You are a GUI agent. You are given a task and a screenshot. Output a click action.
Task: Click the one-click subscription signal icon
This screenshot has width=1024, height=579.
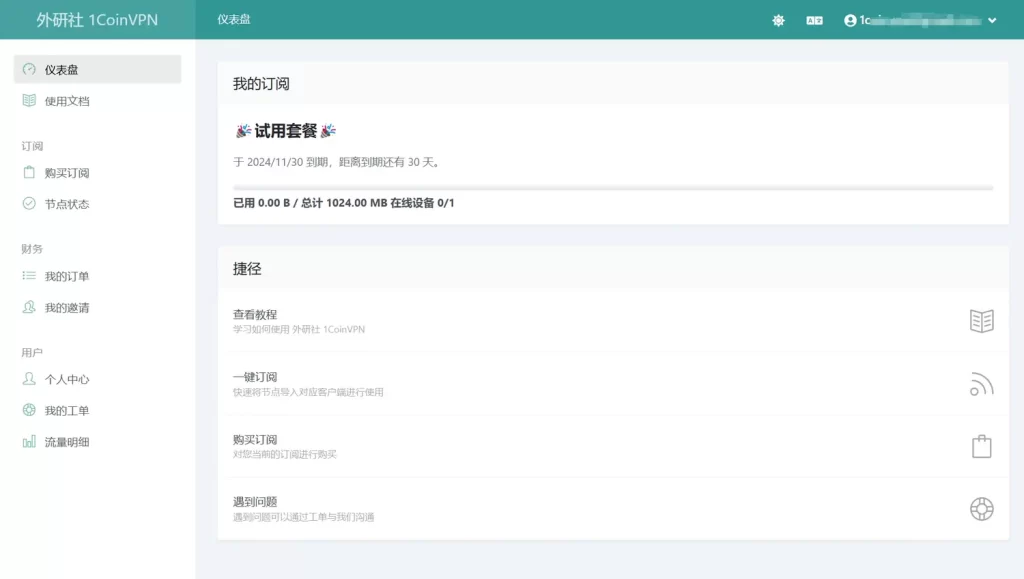coord(981,383)
